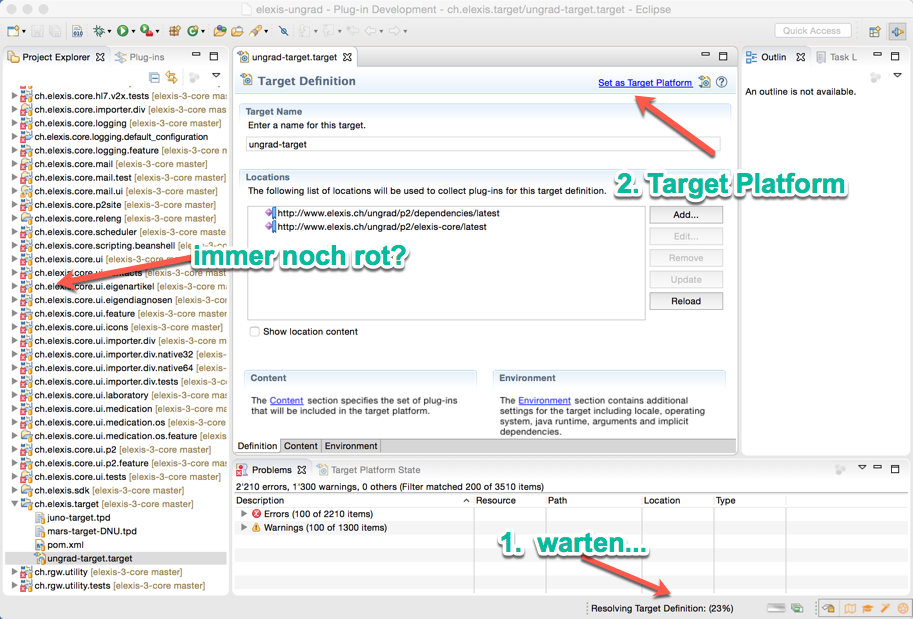Maximize the Project Explorer panel
The image size is (913, 619).
coord(214,56)
